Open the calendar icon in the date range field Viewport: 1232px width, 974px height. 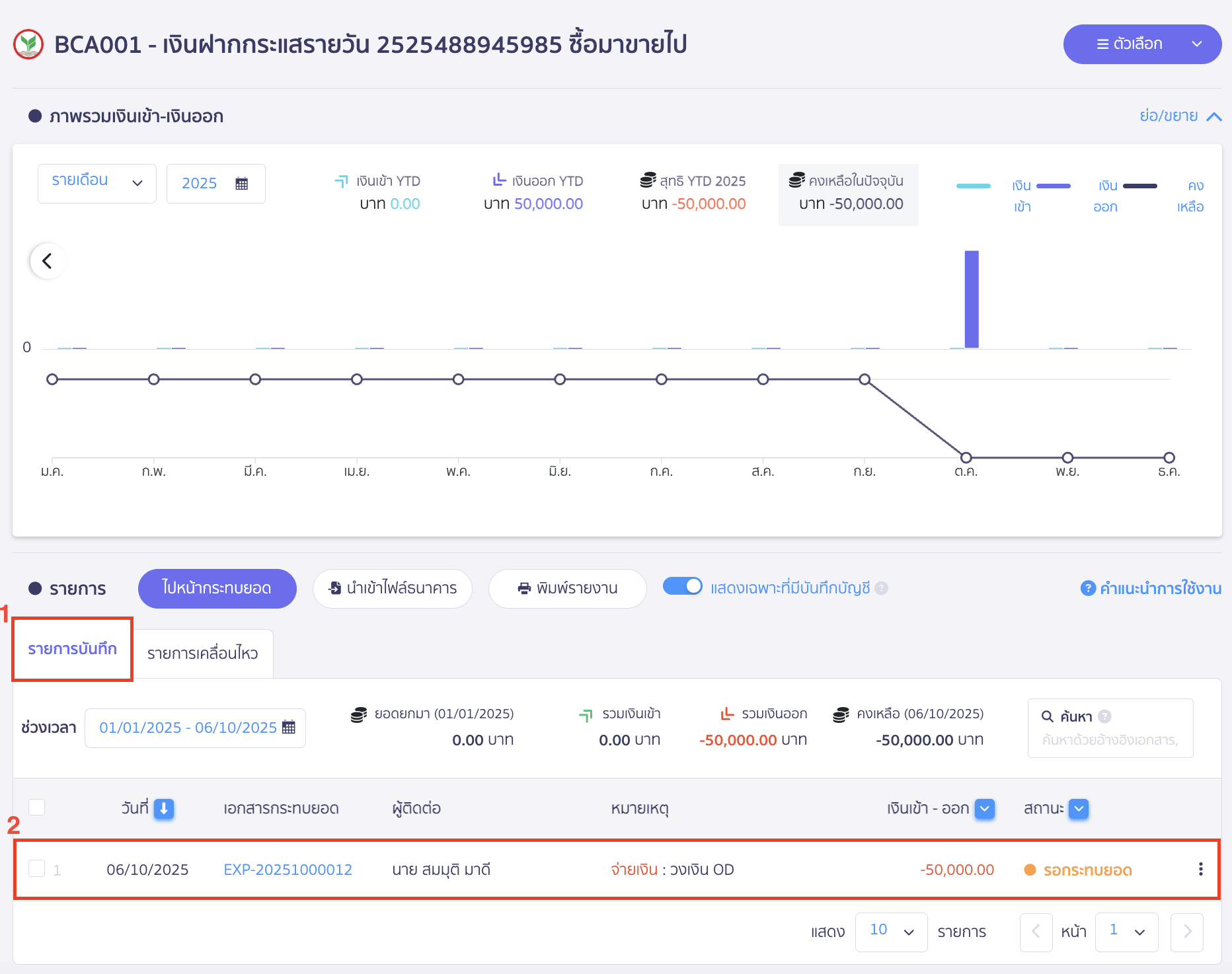289,728
